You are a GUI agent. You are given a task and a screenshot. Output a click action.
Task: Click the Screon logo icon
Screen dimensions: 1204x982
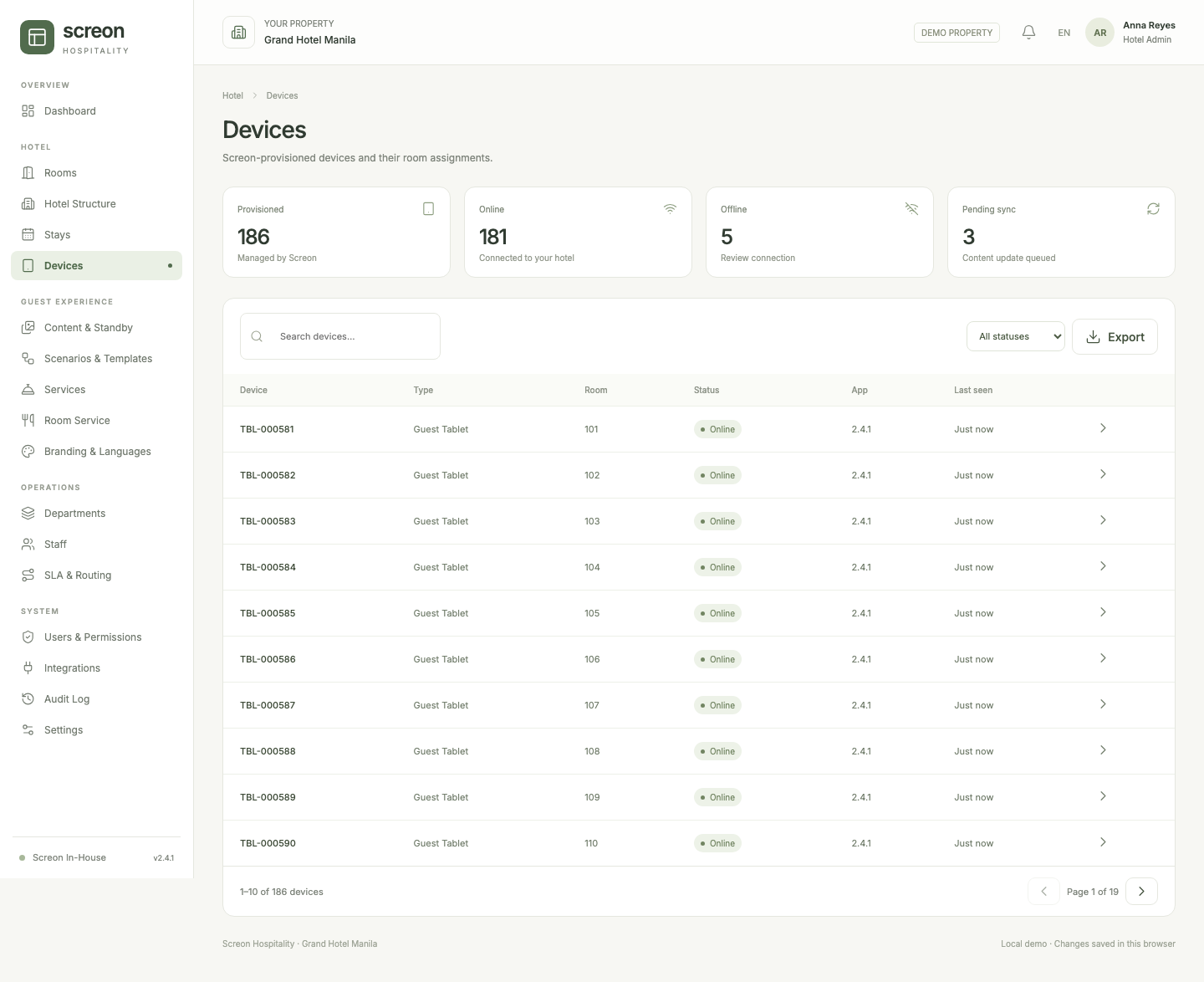37,38
